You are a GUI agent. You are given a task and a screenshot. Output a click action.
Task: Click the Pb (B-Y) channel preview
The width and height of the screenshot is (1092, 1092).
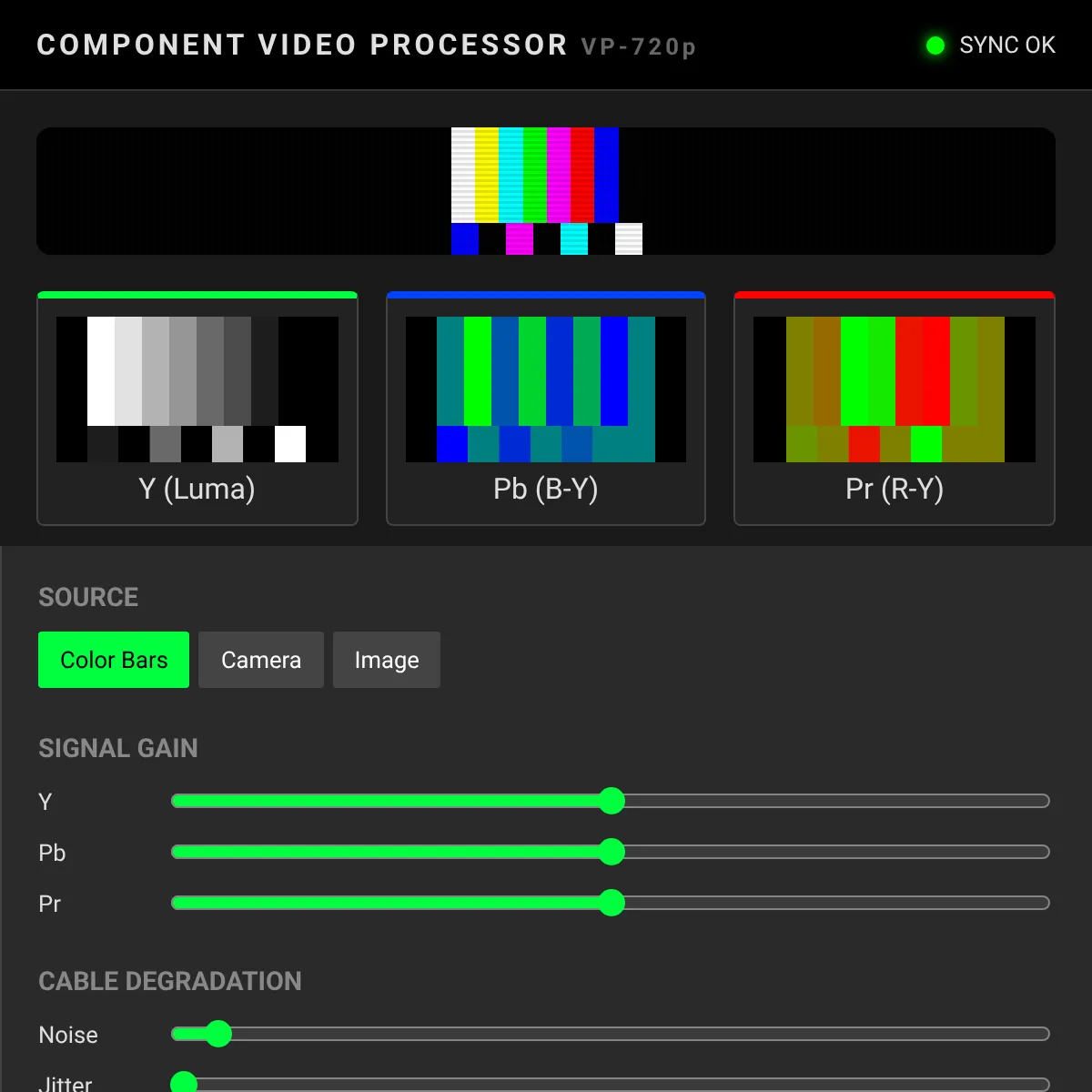[x=546, y=389]
